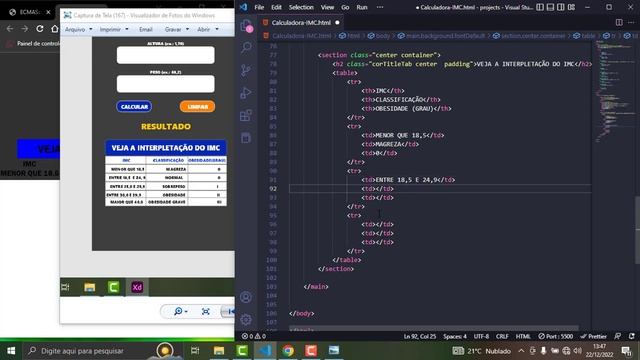The width and height of the screenshot is (640, 360).
Task: Close the ECMAS Chrome tab
Action: pyautogui.click(x=48, y=12)
